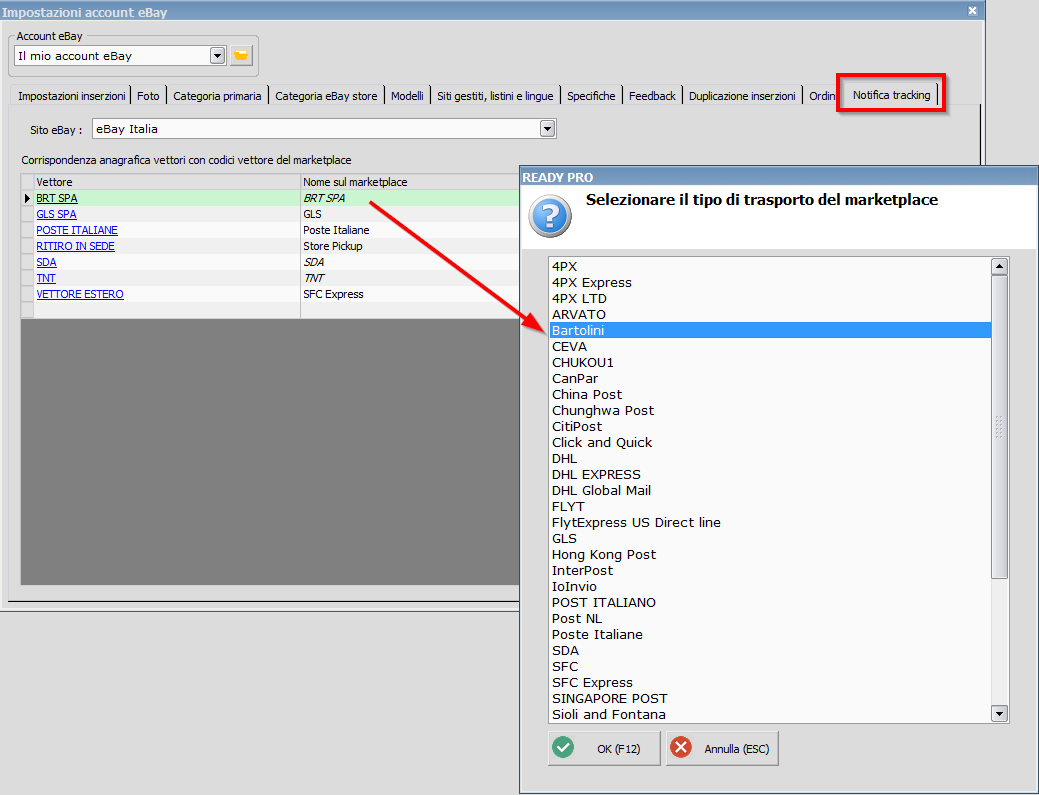This screenshot has height=795, width=1039.
Task: Open the BRT SPA carrier link
Action: click(x=57, y=198)
